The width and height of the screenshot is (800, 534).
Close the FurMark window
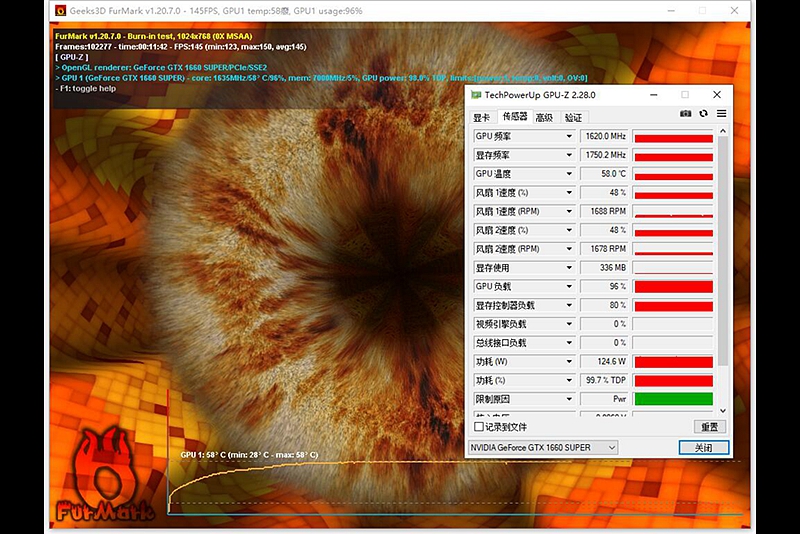click(734, 11)
